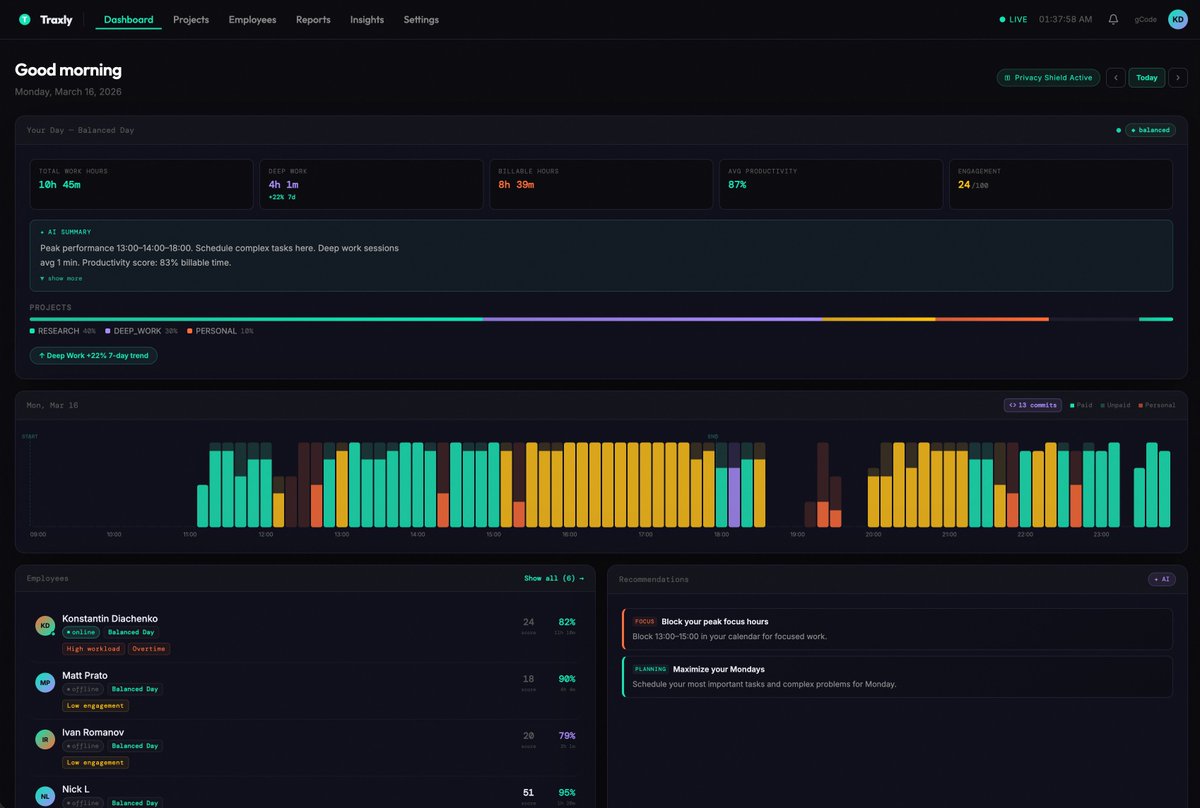This screenshot has height=808, width=1200.
Task: Click the projects distribution progress bar
Action: (x=601, y=319)
